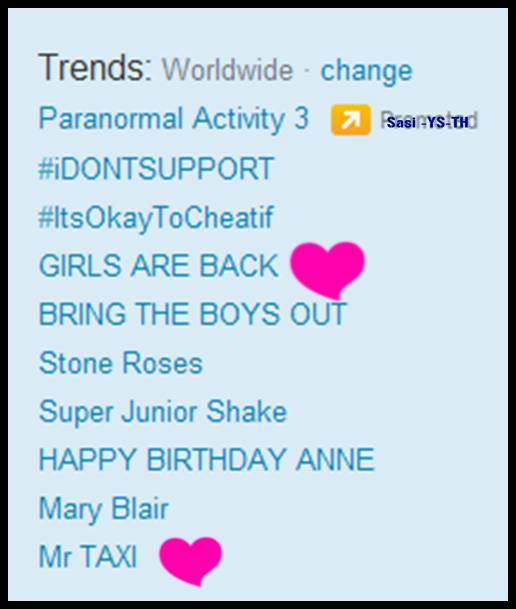The image size is (516, 609).
Task: Click the Trends heading text
Action: coord(95,68)
